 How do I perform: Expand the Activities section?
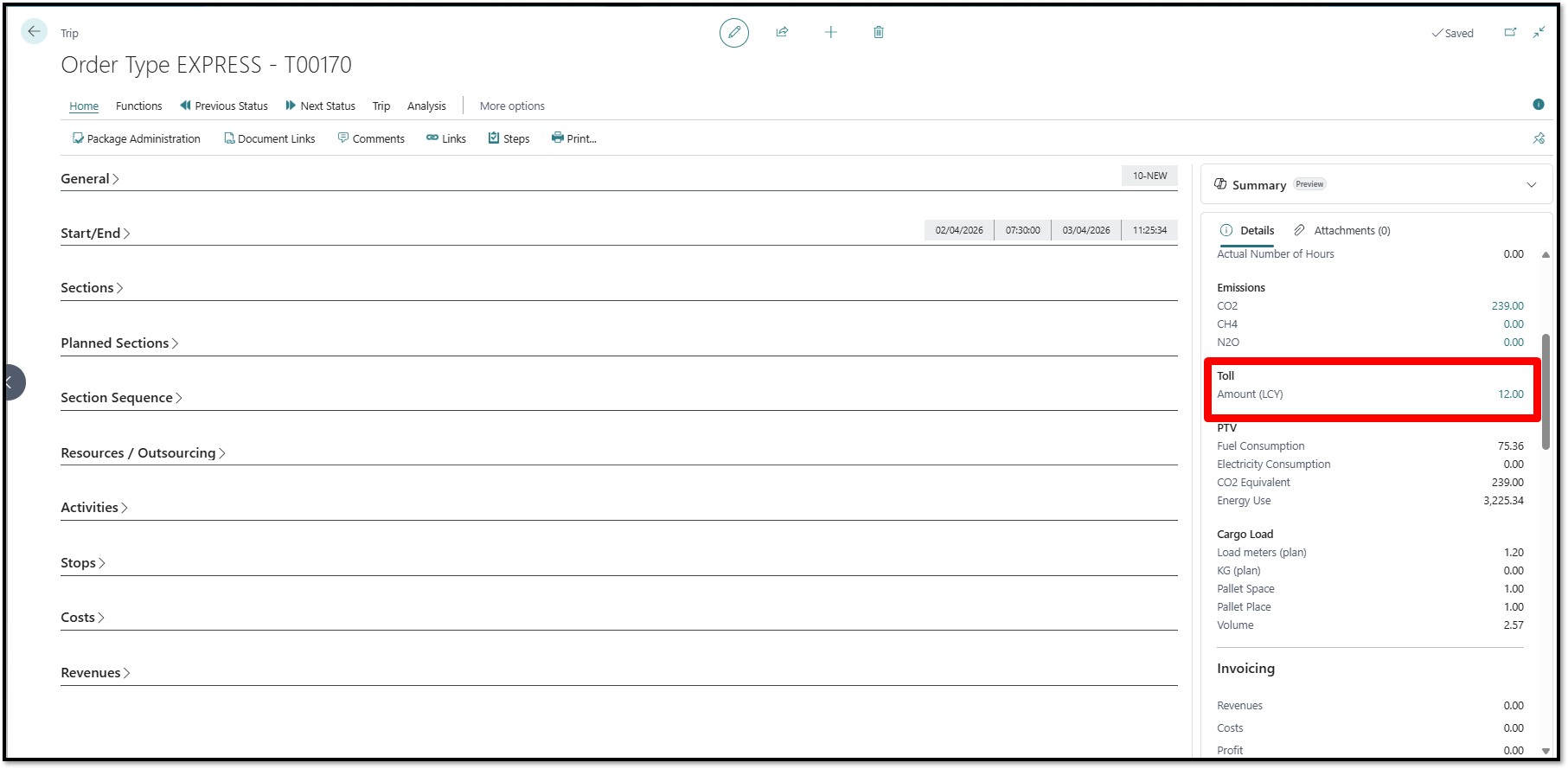click(94, 508)
